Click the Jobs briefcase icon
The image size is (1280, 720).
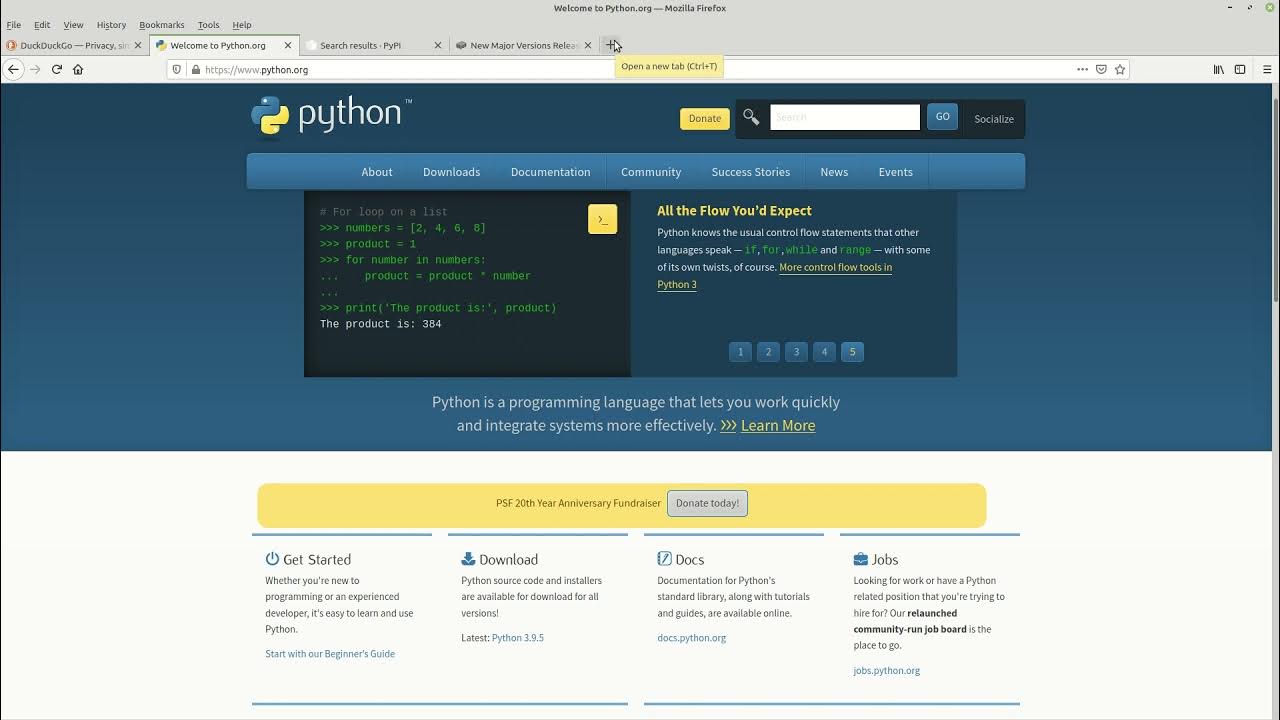point(860,559)
